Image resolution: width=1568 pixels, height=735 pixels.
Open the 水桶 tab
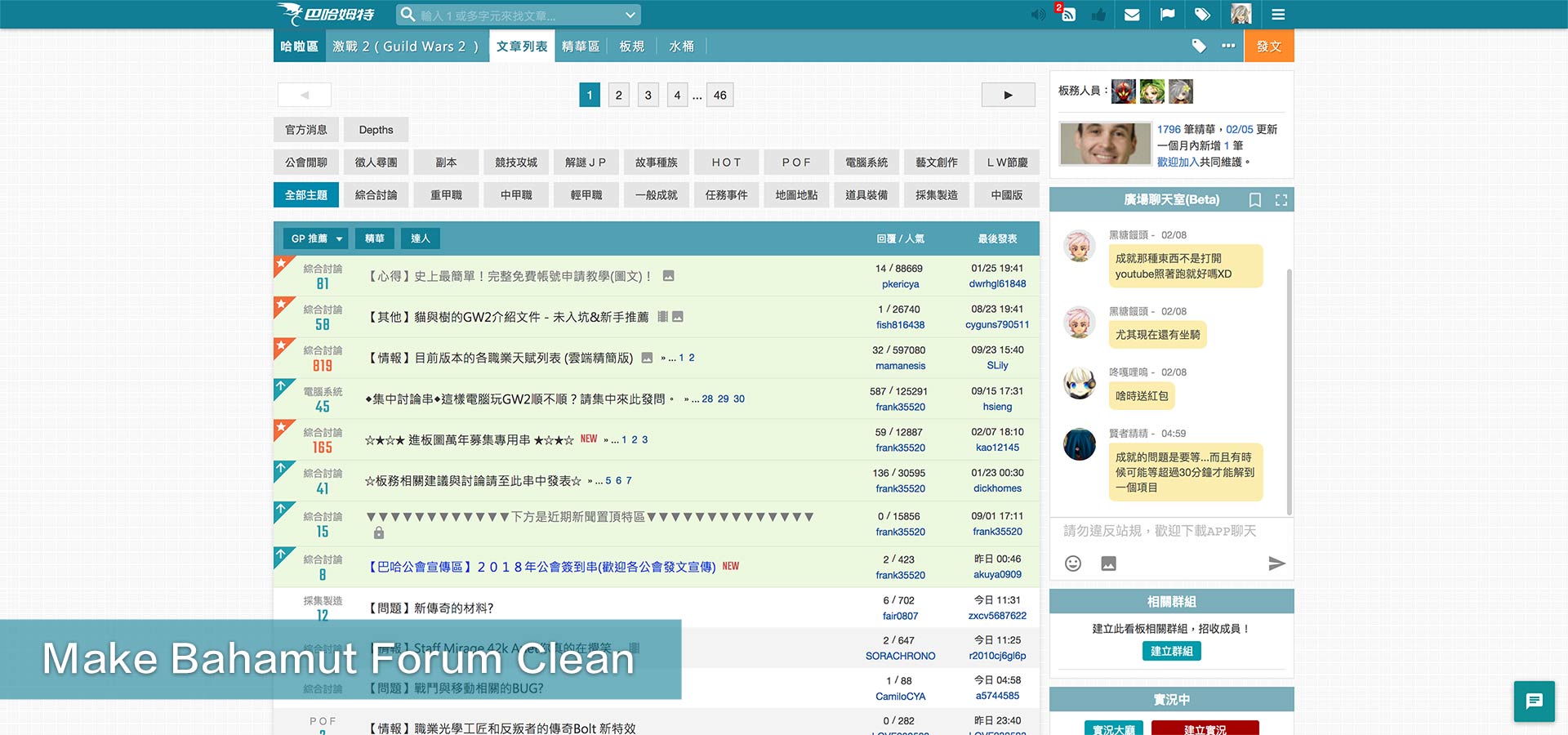682,47
